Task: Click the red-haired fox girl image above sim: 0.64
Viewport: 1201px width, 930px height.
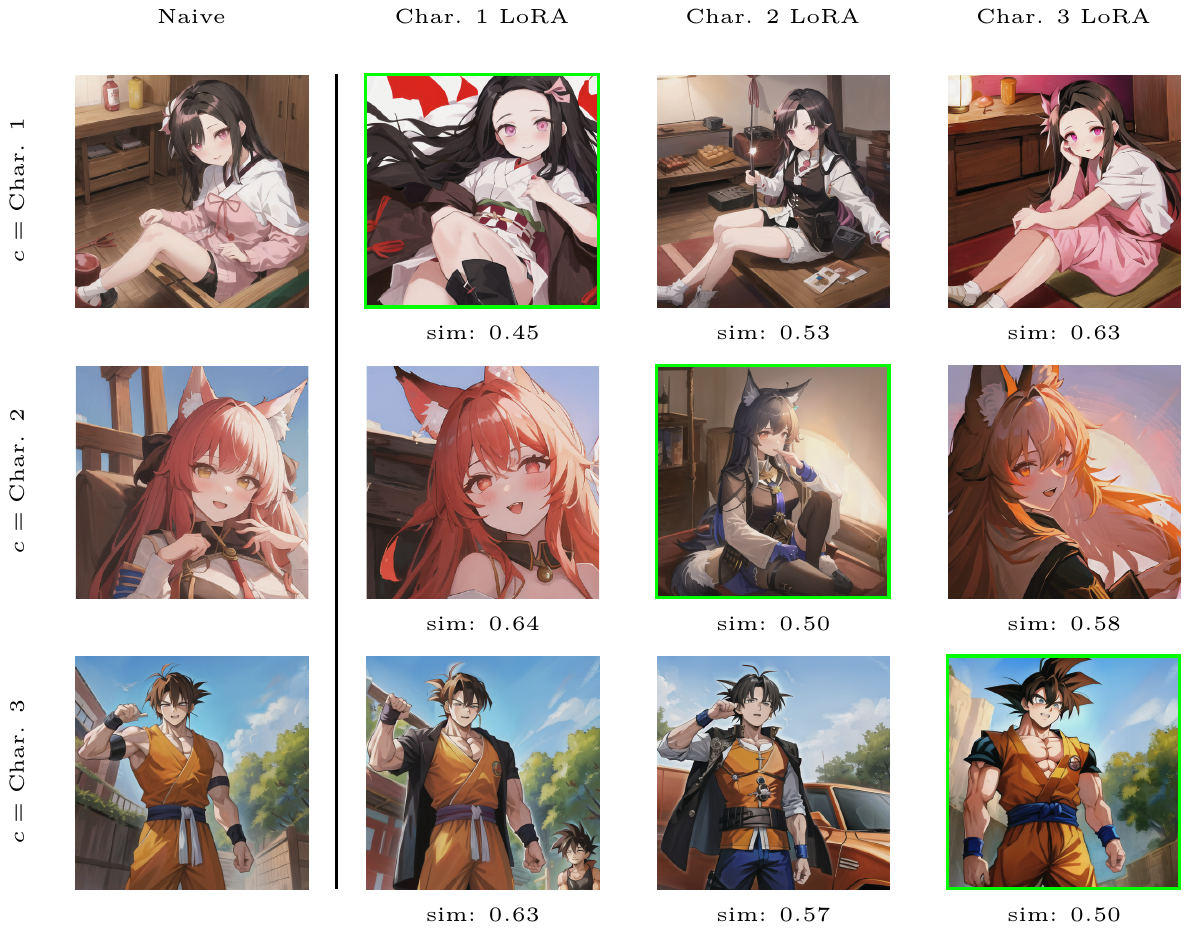Action: [x=482, y=482]
